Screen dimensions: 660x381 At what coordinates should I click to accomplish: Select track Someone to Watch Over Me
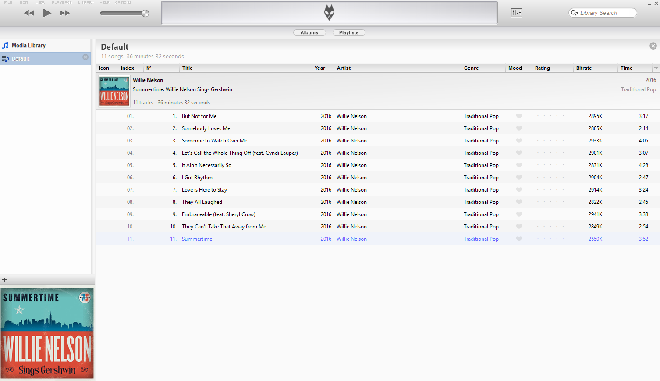click(x=214, y=141)
